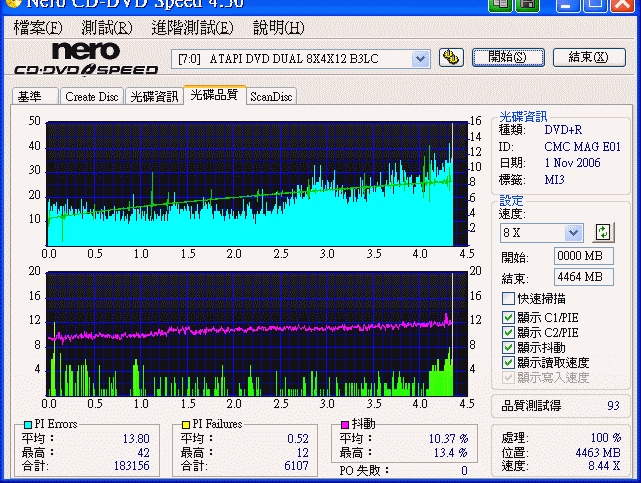The height and width of the screenshot is (483, 641).
Task: Click the 開始 0000 MB start field
Action: point(583,256)
